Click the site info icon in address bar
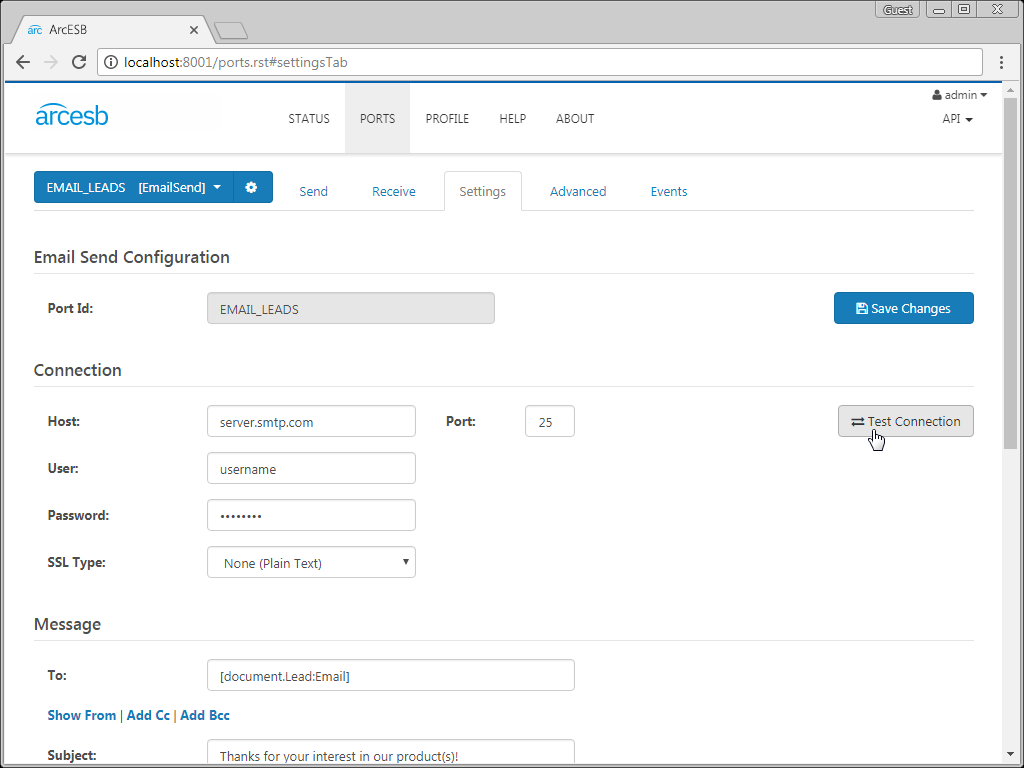The height and width of the screenshot is (768, 1024). pos(111,62)
